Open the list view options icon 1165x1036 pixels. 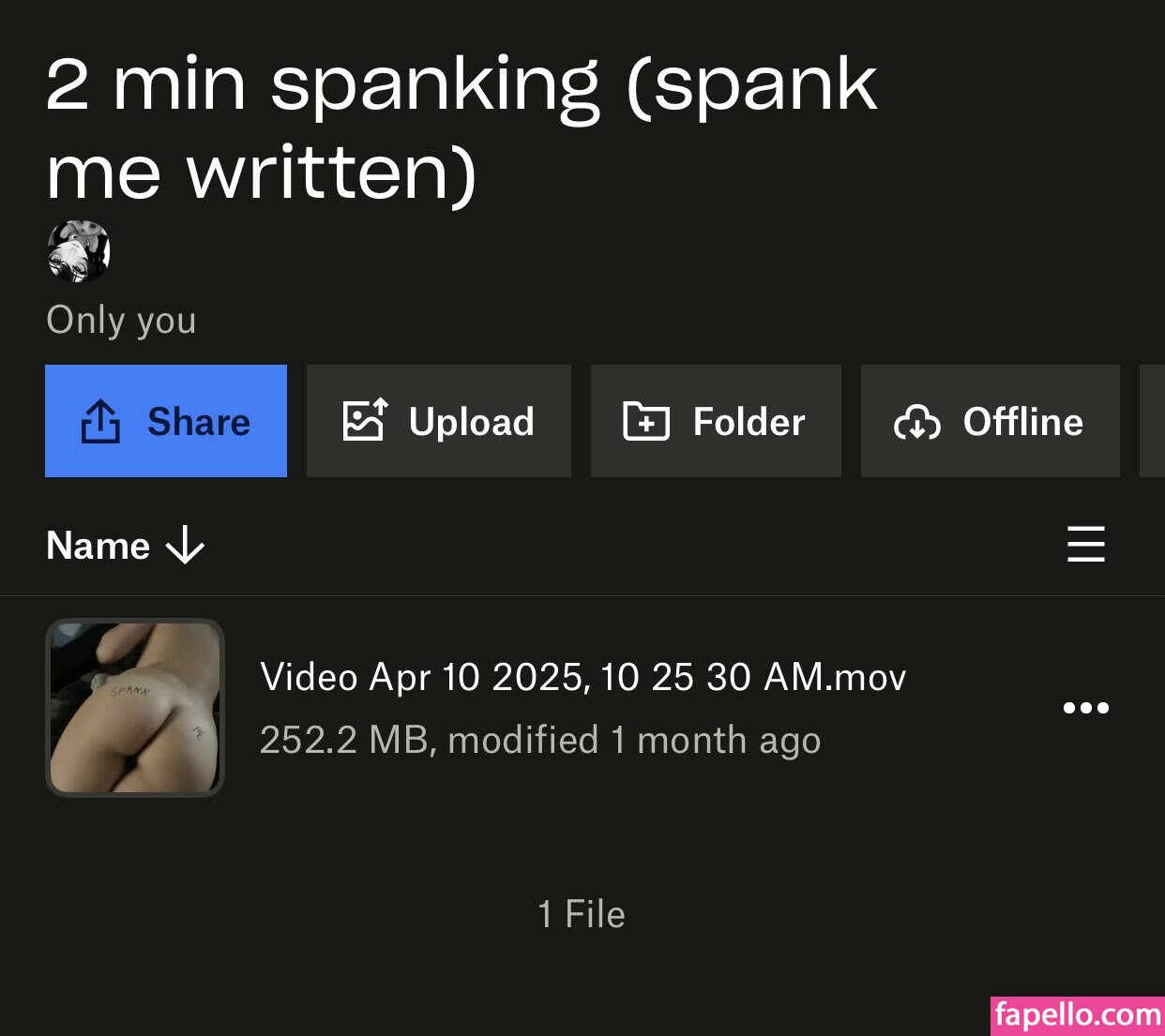1085,544
